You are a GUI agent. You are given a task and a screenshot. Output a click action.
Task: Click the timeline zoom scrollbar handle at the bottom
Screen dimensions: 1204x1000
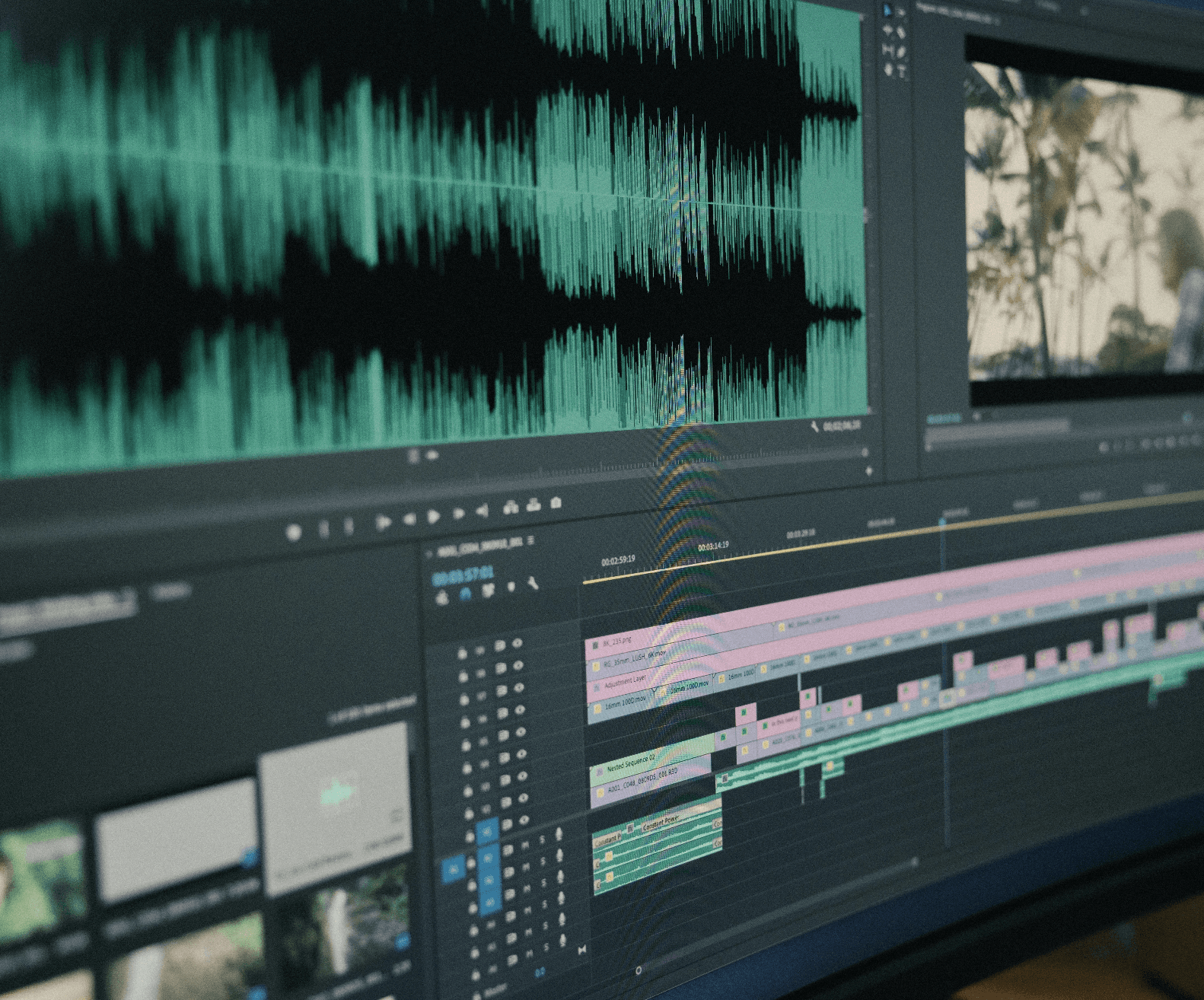(638, 970)
